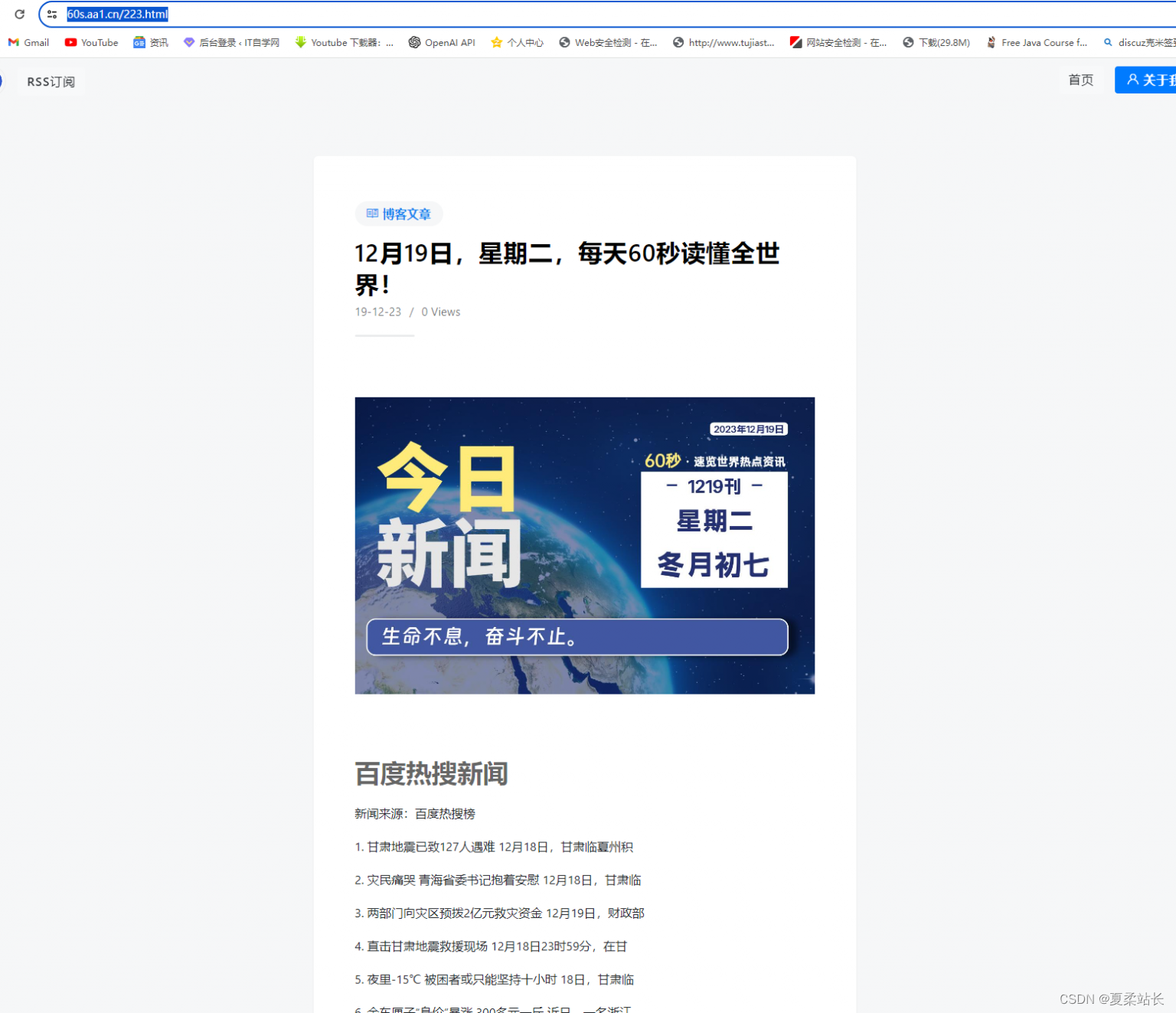The image size is (1176, 1013).
Task: Open the discuz bookmark
Action: click(x=1139, y=42)
